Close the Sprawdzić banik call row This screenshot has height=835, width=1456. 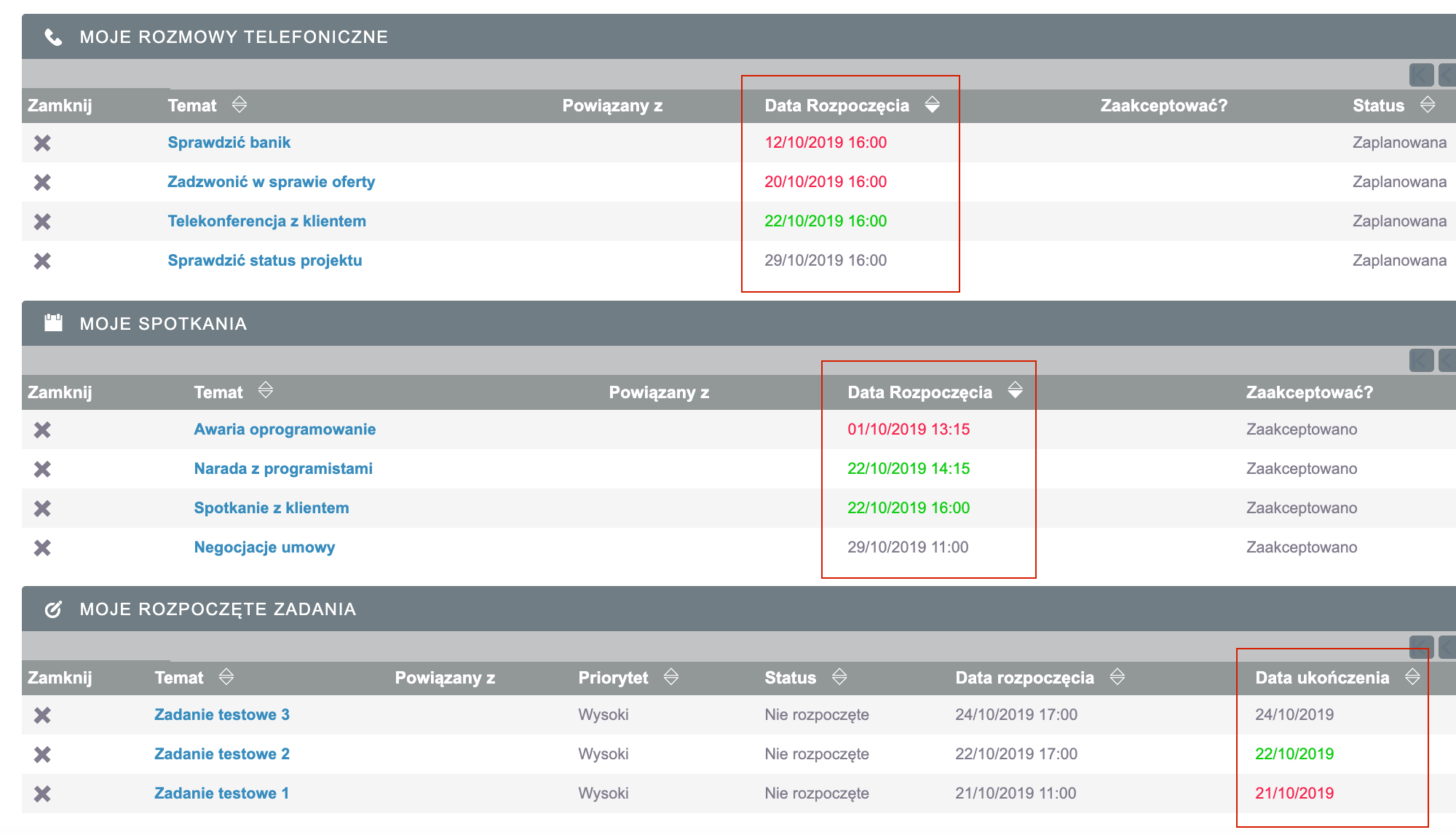(42, 143)
